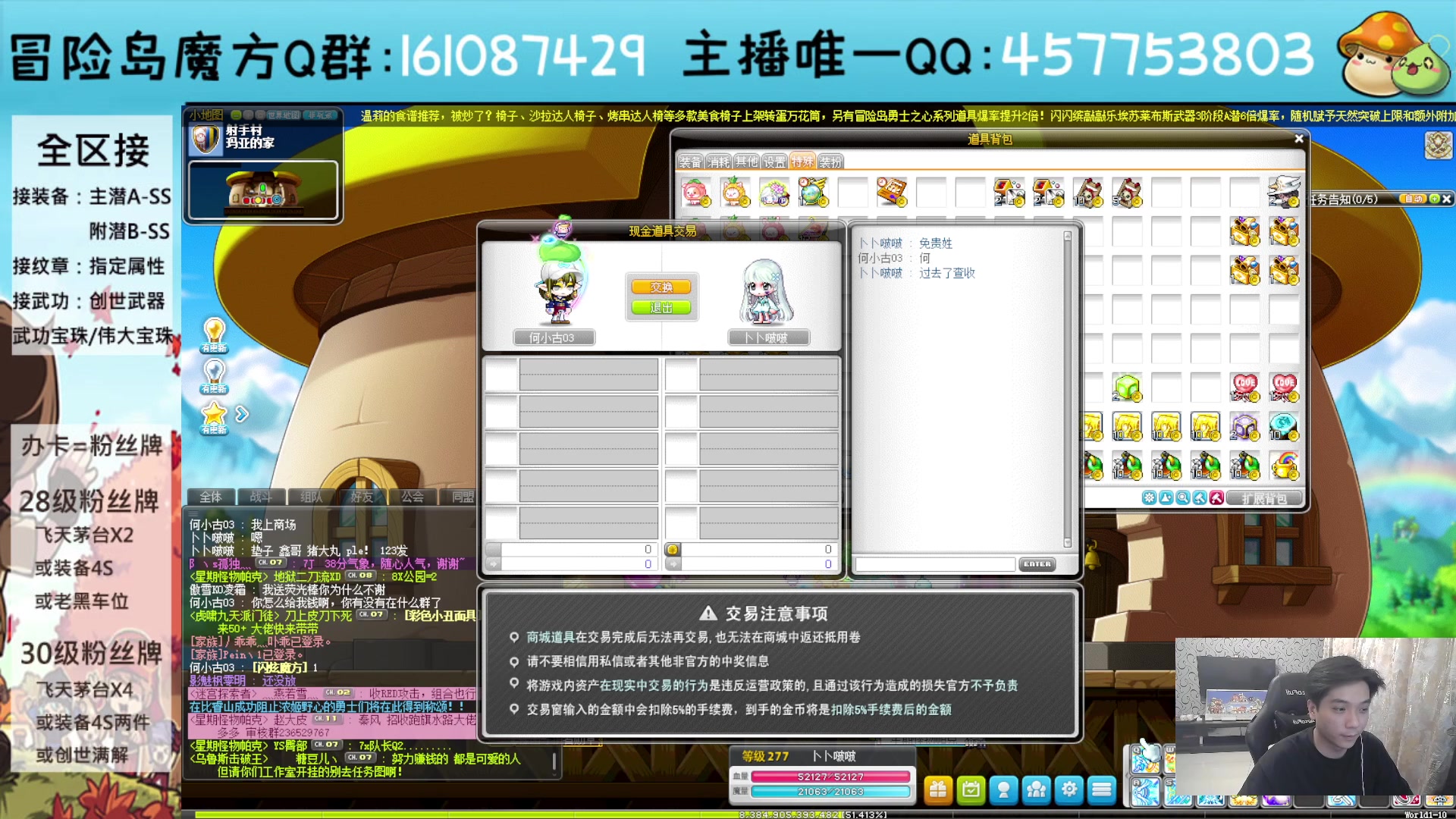Click the A hotkey skill icon
The height and width of the screenshot is (819, 1456).
click(1145, 792)
